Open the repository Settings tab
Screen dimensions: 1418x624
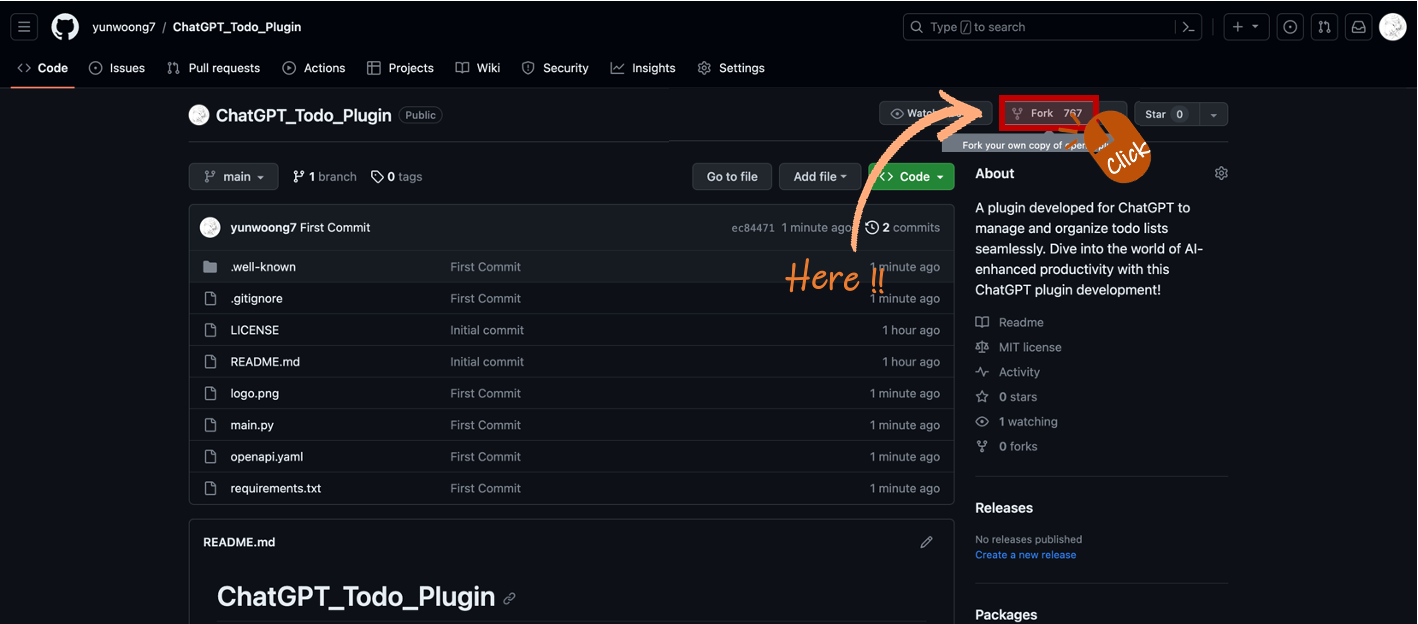(x=731, y=68)
